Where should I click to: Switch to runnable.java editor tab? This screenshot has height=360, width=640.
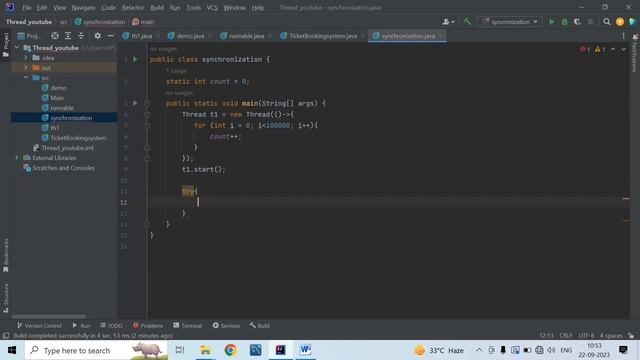[x=246, y=36]
